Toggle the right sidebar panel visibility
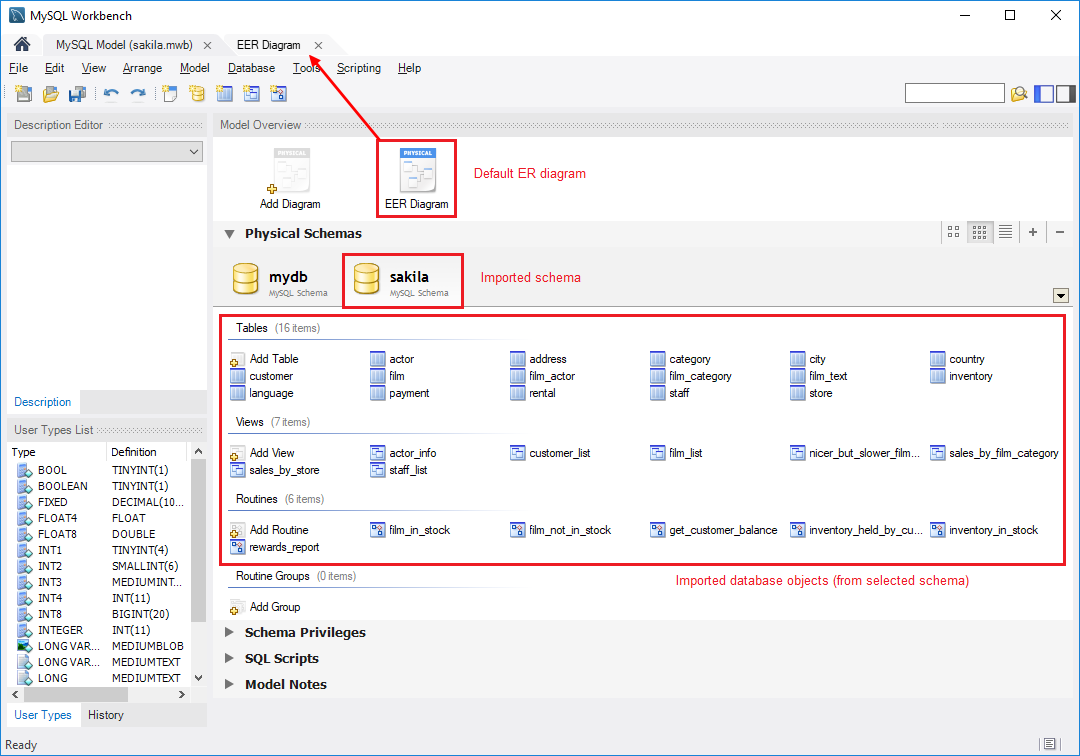This screenshot has height=756, width=1080. pyautogui.click(x=1065, y=94)
